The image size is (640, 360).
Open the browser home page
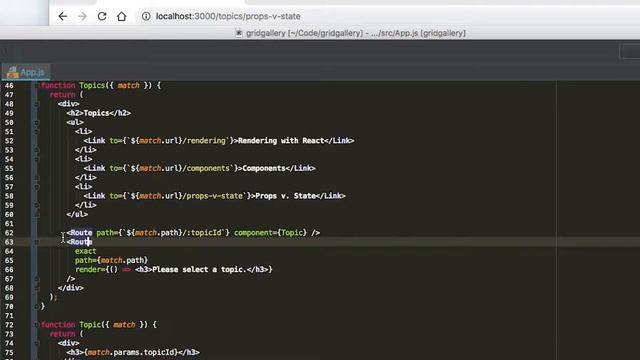click(x=122, y=16)
